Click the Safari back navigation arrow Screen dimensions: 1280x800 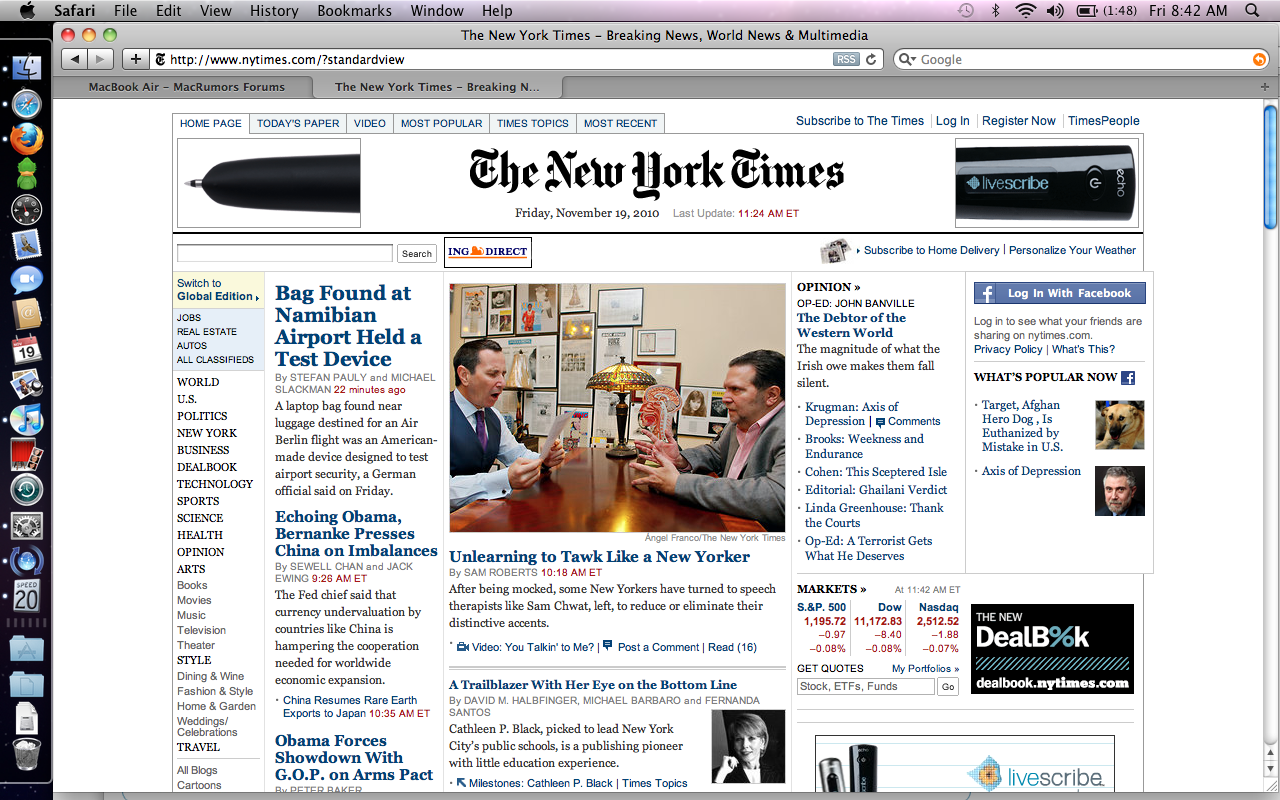(75, 59)
